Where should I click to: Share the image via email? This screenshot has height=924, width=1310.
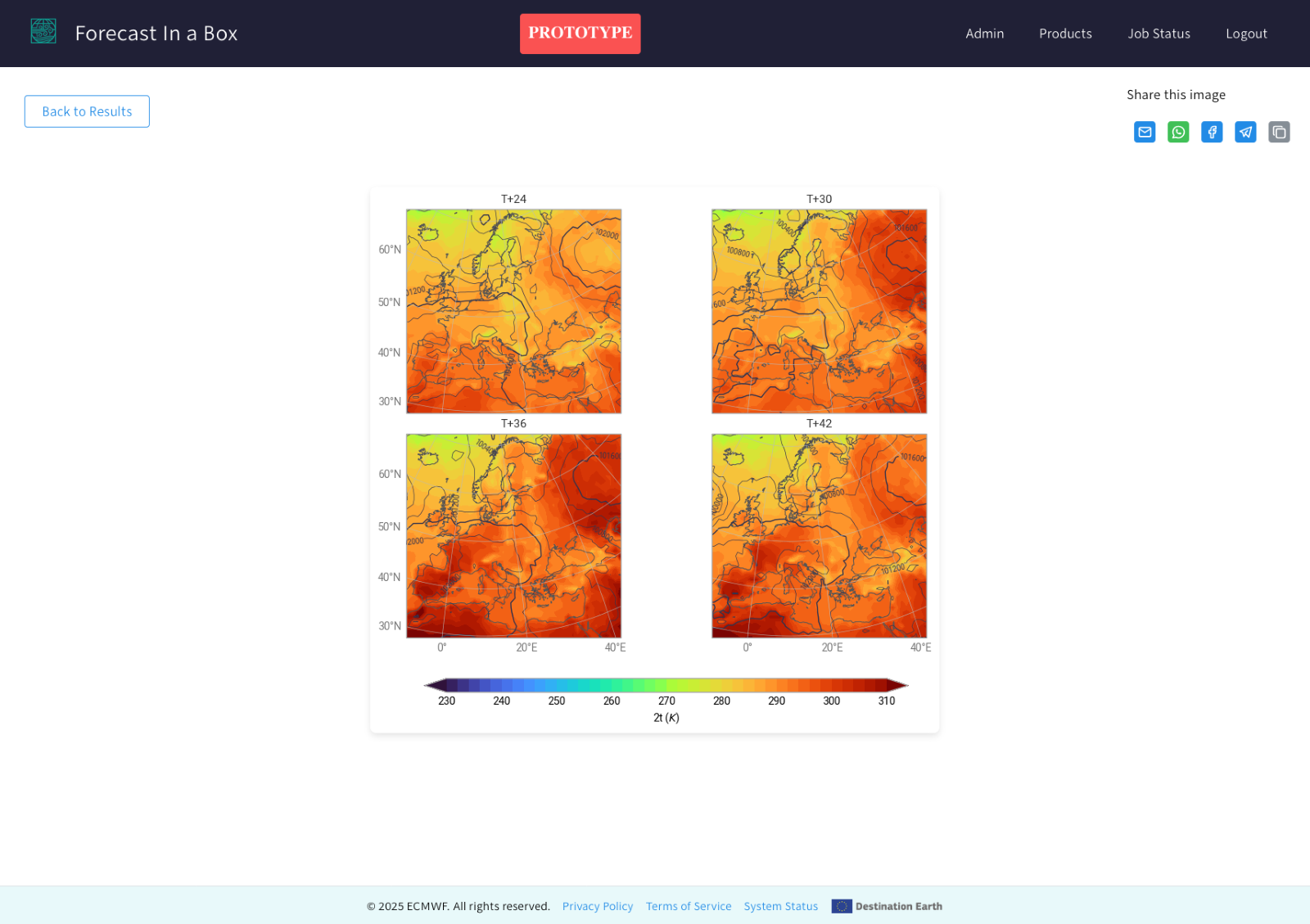1144,132
